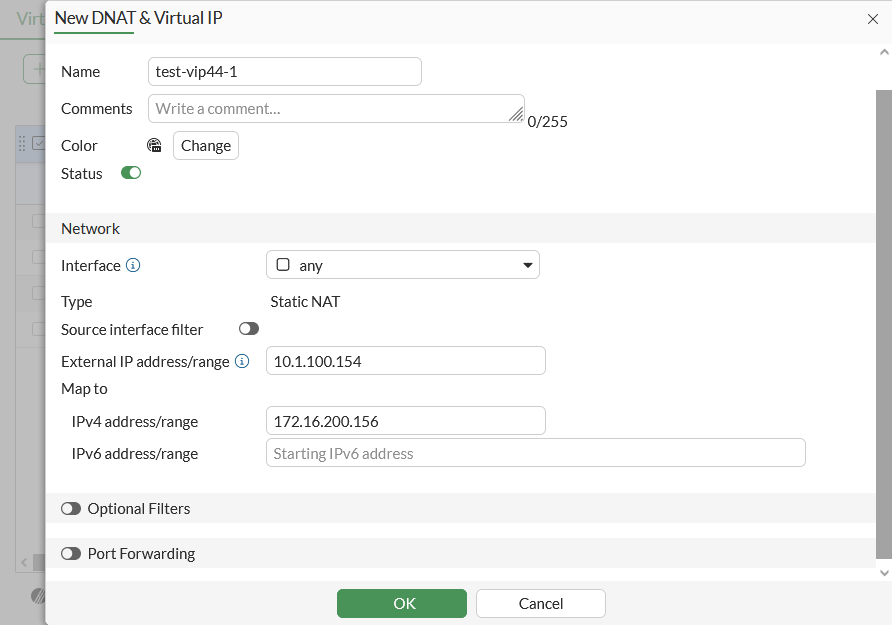This screenshot has height=625, width=892.
Task: Expand the Optional Filters section
Action: point(71,508)
